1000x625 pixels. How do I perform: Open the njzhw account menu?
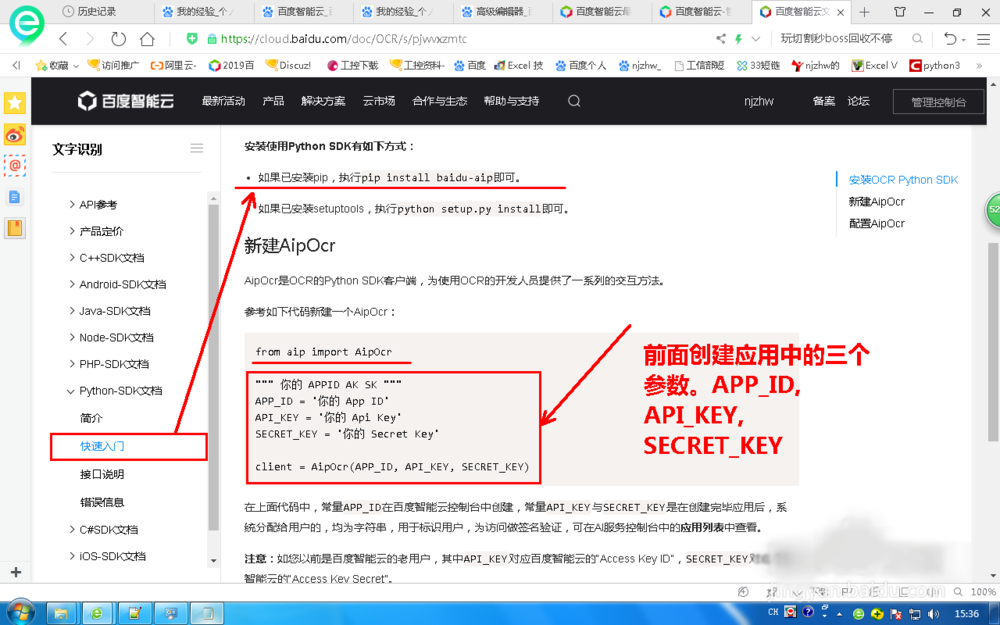[759, 101]
